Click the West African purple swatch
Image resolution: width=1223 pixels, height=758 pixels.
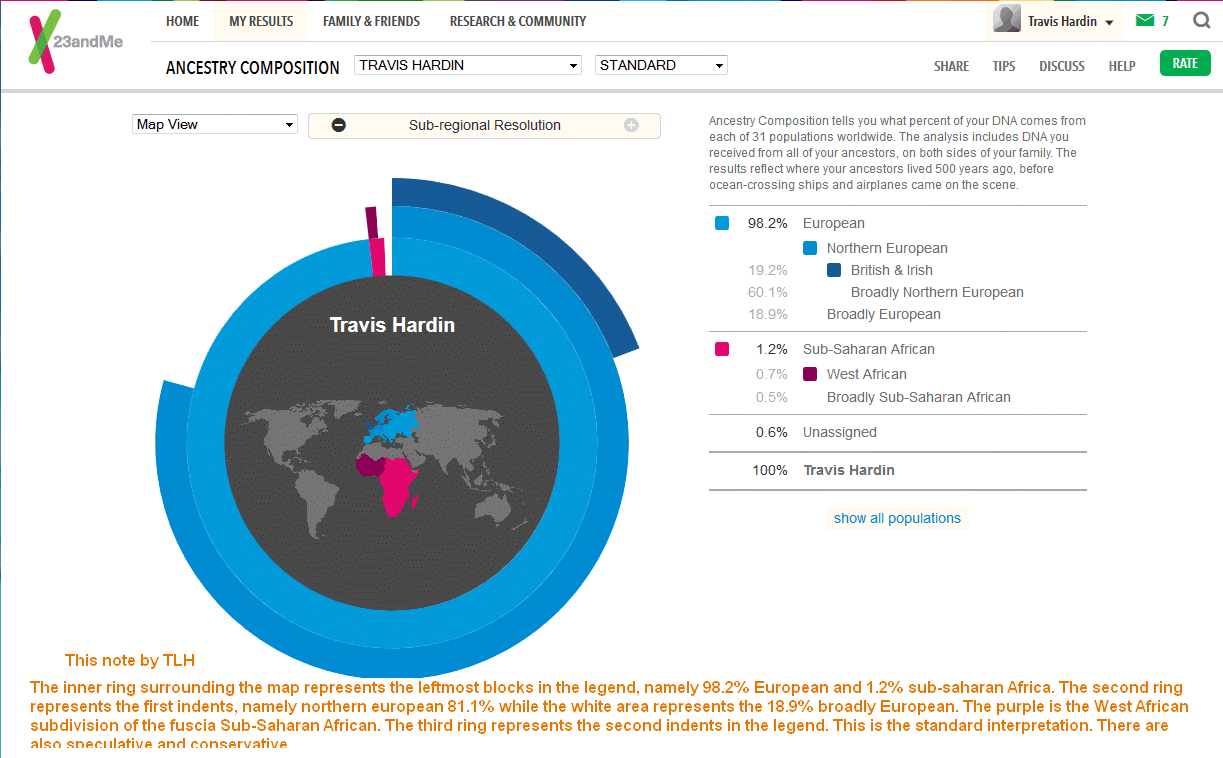point(810,374)
